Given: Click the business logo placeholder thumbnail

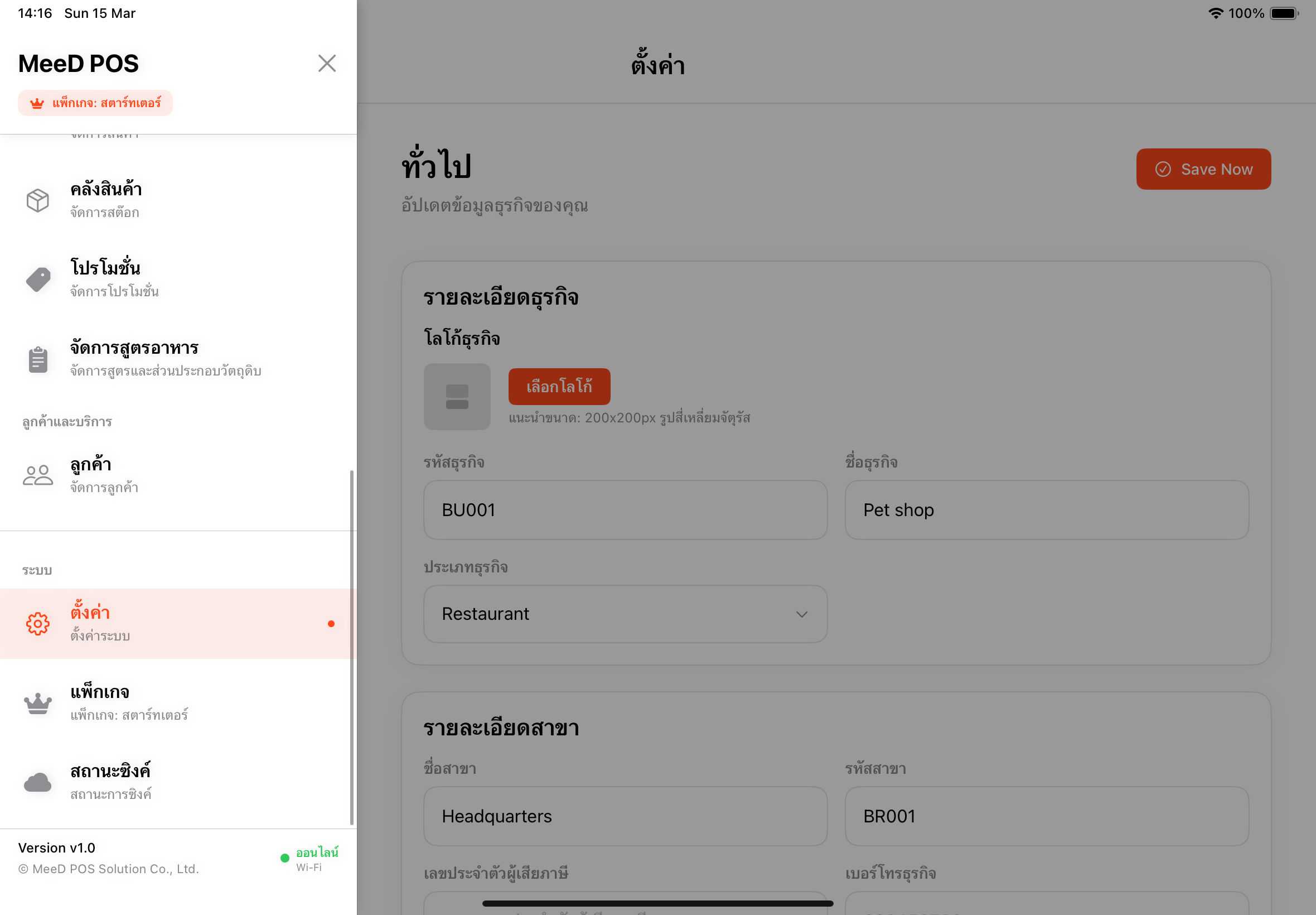Looking at the screenshot, I should (x=457, y=397).
